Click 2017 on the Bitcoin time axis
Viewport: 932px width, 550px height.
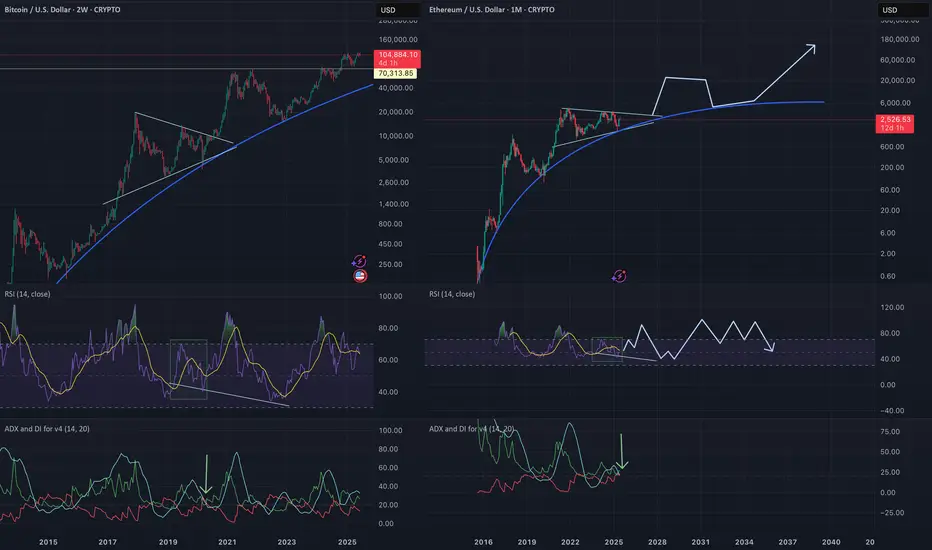108,542
